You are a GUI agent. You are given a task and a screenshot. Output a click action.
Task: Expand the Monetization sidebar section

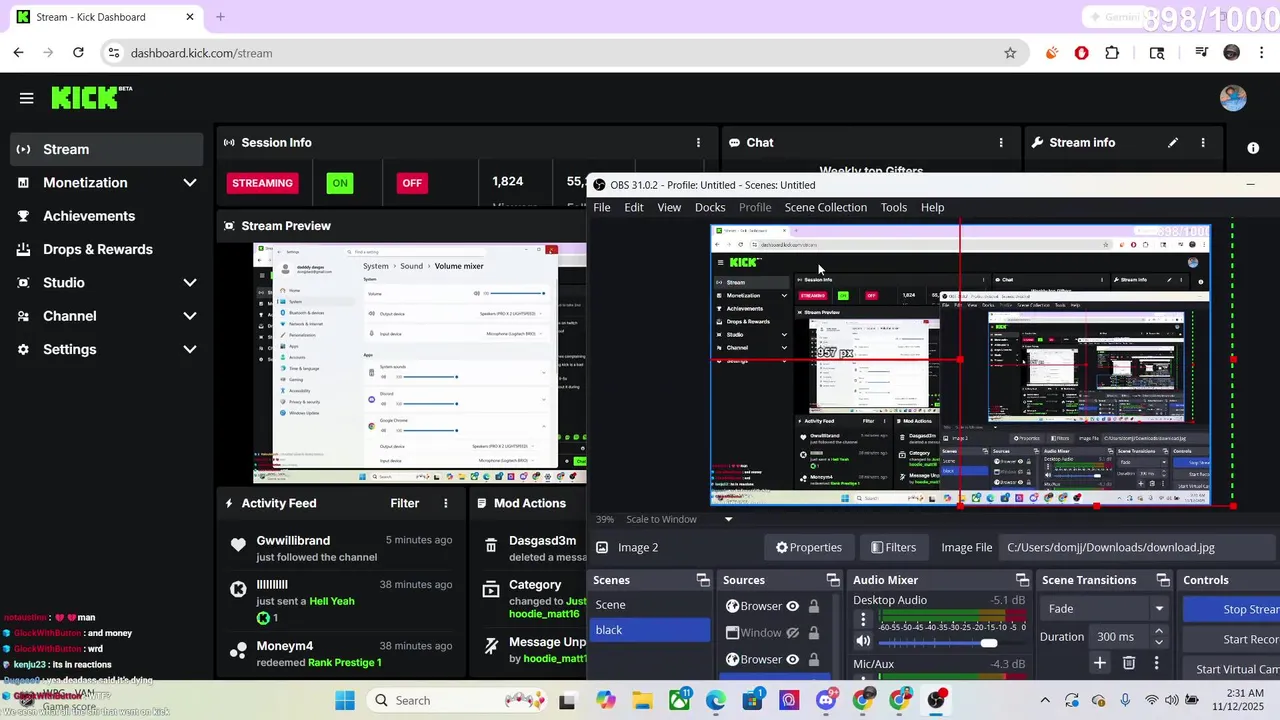(x=190, y=183)
